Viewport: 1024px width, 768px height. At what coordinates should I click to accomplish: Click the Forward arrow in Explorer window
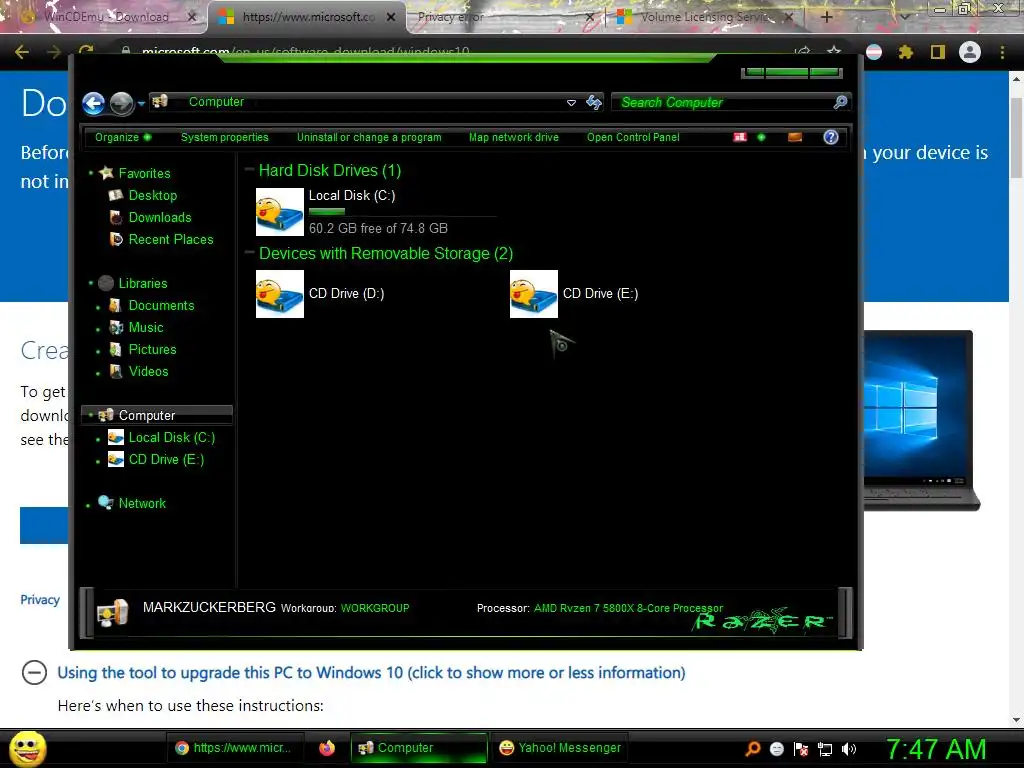click(x=121, y=103)
